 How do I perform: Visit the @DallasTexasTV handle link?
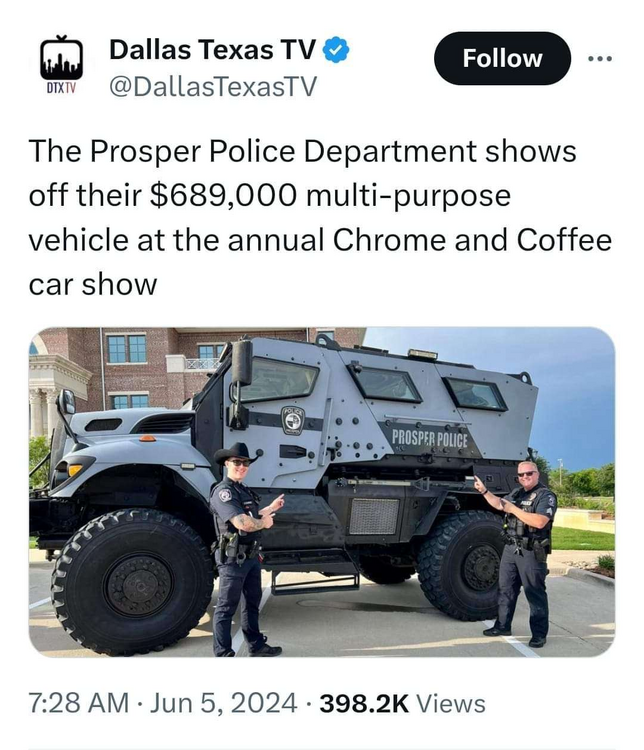[x=213, y=87]
